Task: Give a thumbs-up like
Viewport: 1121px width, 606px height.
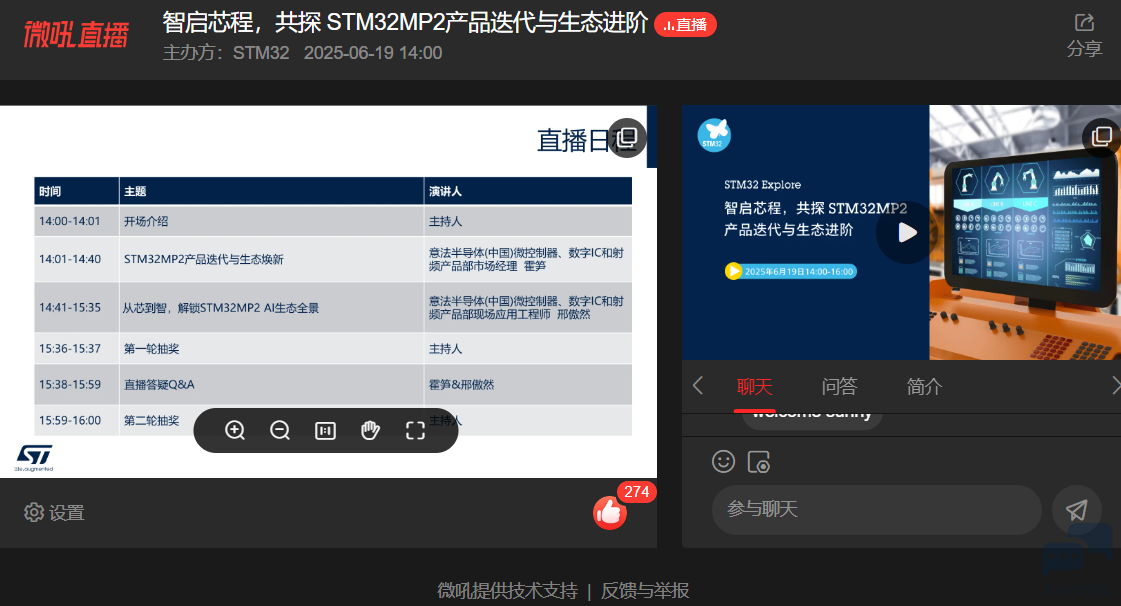Action: (610, 512)
